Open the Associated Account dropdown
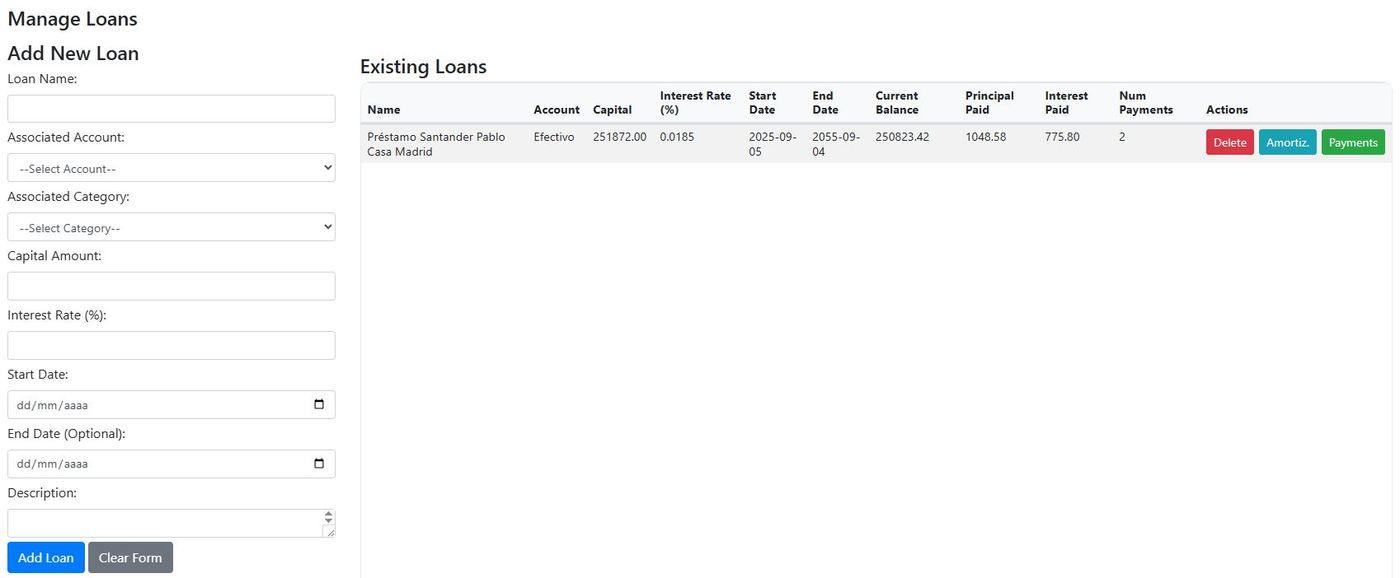Viewport: 1400px width, 578px height. [x=170, y=167]
